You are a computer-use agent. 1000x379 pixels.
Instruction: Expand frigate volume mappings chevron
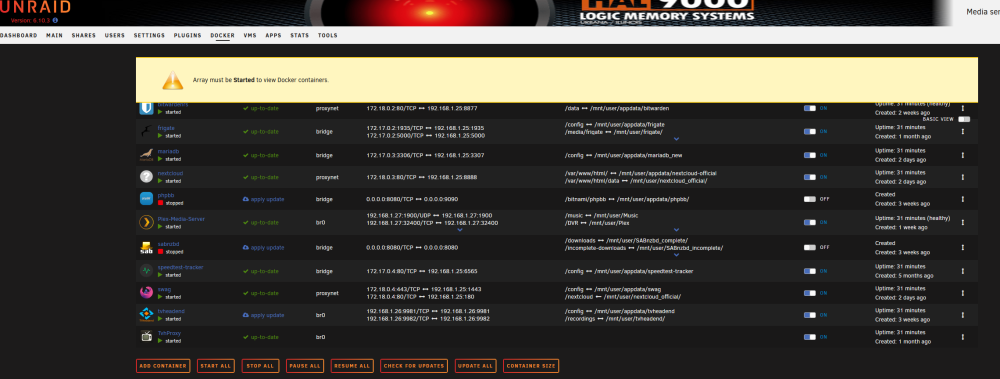click(x=677, y=138)
